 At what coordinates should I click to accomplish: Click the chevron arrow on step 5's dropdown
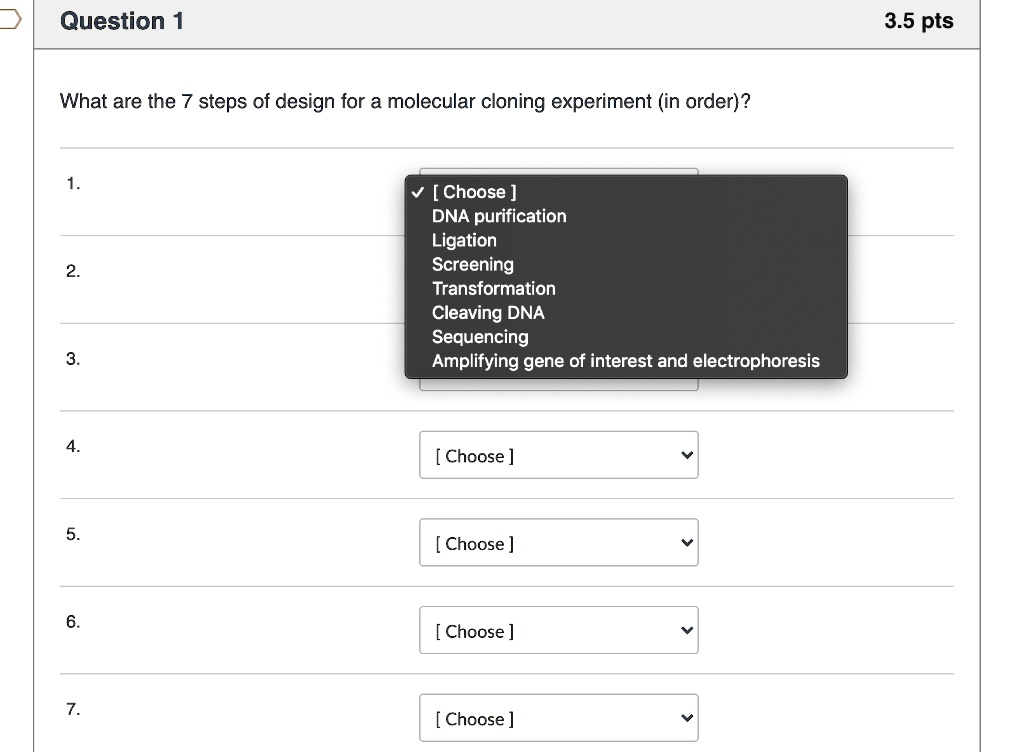click(685, 543)
